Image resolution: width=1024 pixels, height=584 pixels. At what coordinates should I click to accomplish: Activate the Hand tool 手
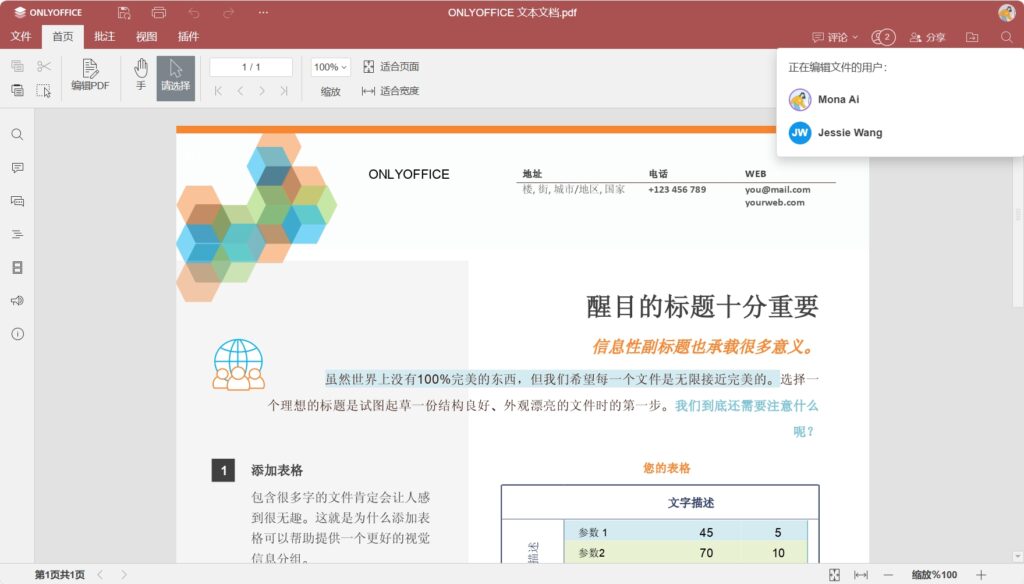point(141,75)
